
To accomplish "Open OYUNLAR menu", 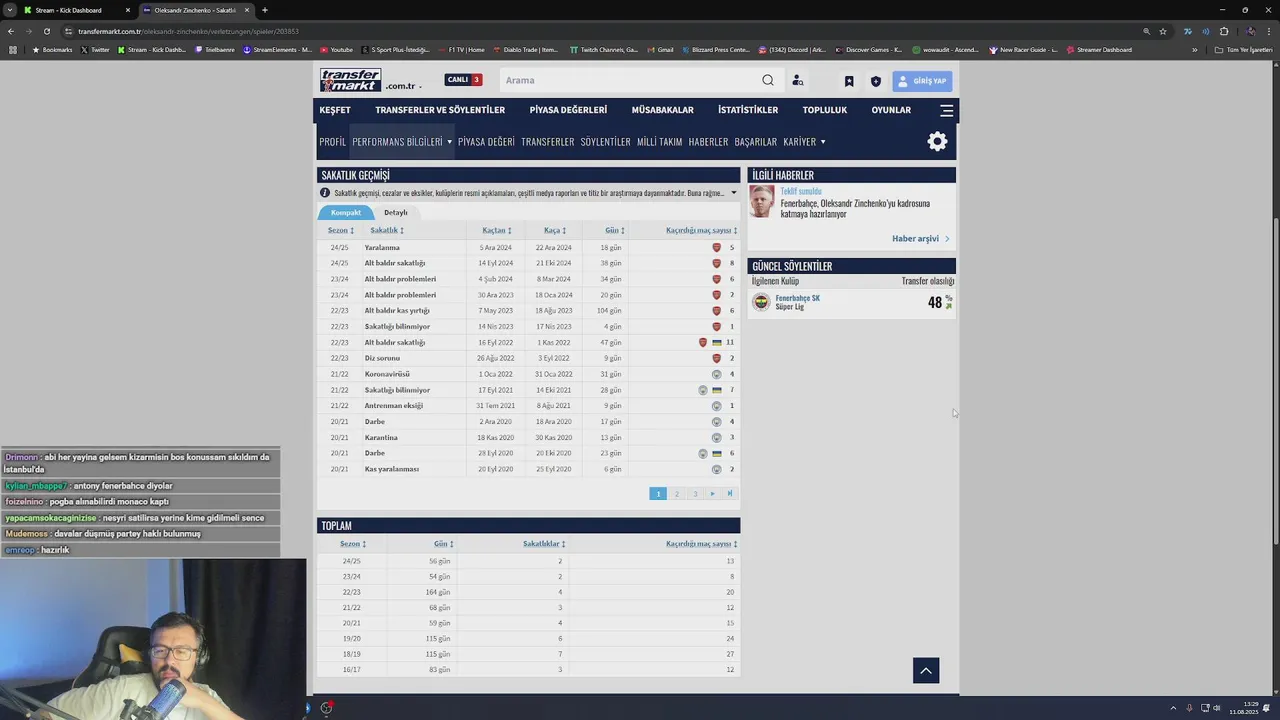I will tap(891, 110).
